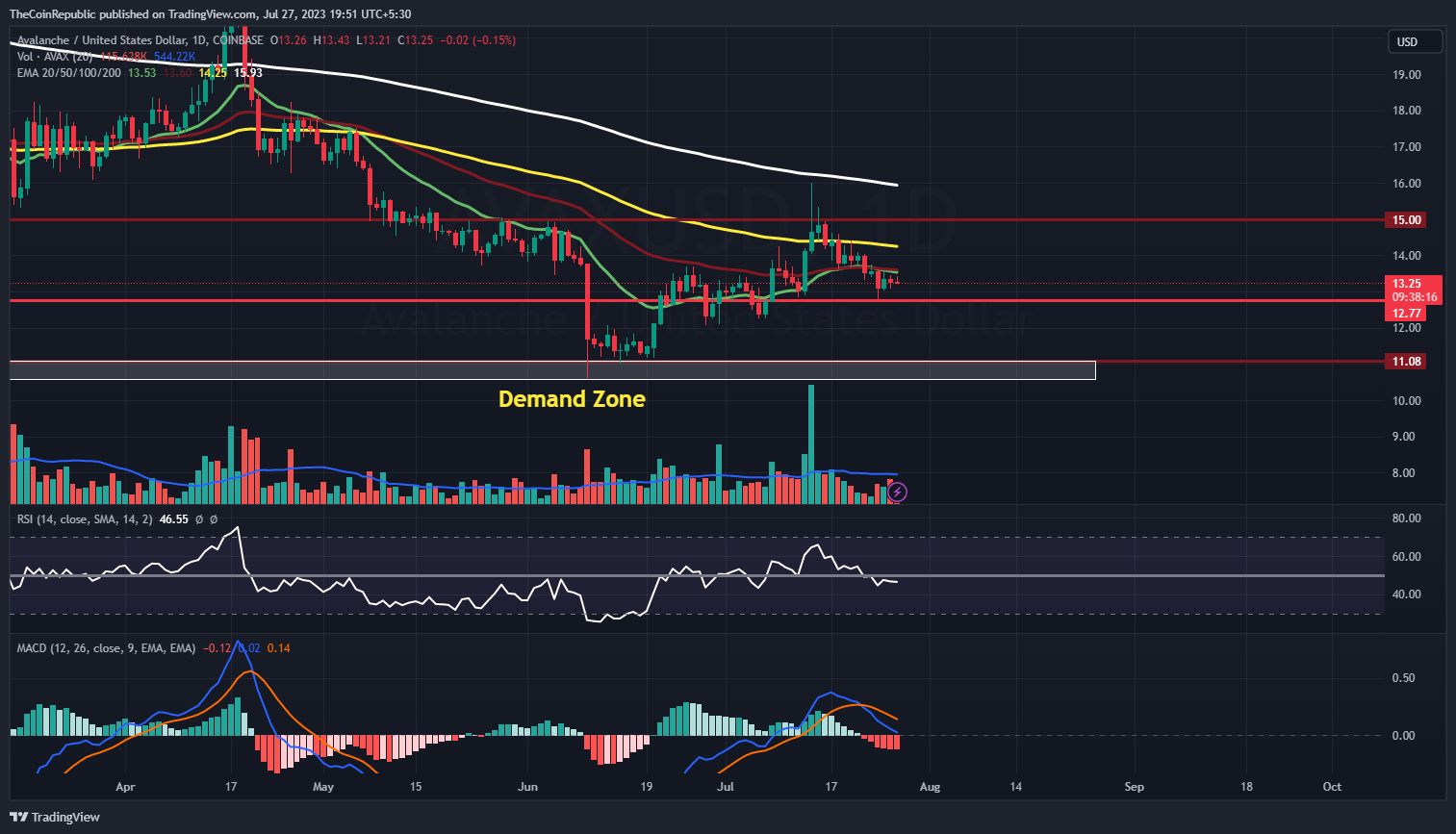Click the lightning bolt icon in volume pane
The width and height of the screenshot is (1456, 834).
(x=897, y=493)
